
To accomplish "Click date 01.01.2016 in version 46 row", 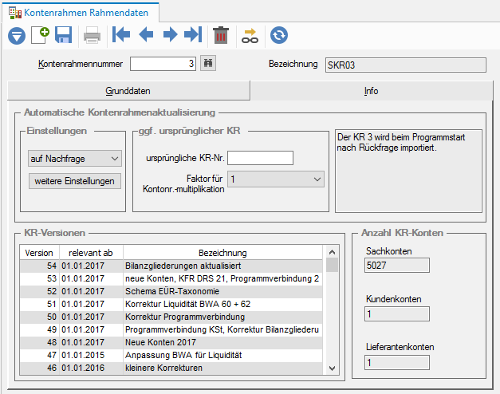I will (83, 368).
